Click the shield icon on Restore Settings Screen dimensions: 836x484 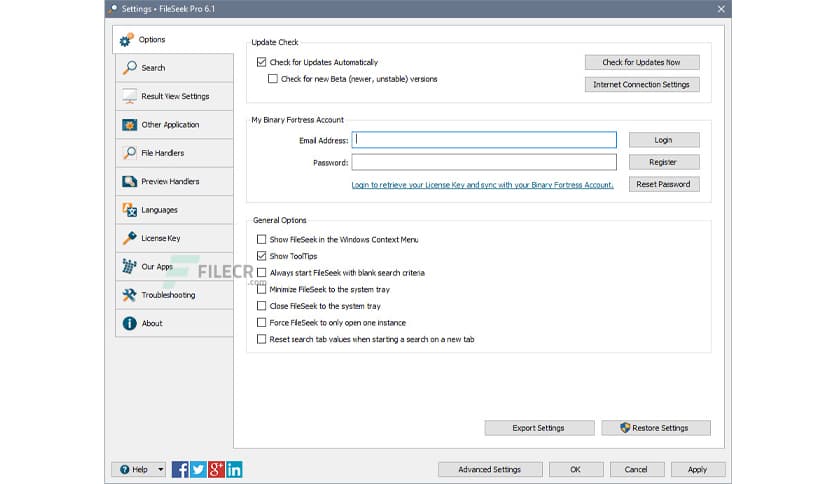click(625, 427)
